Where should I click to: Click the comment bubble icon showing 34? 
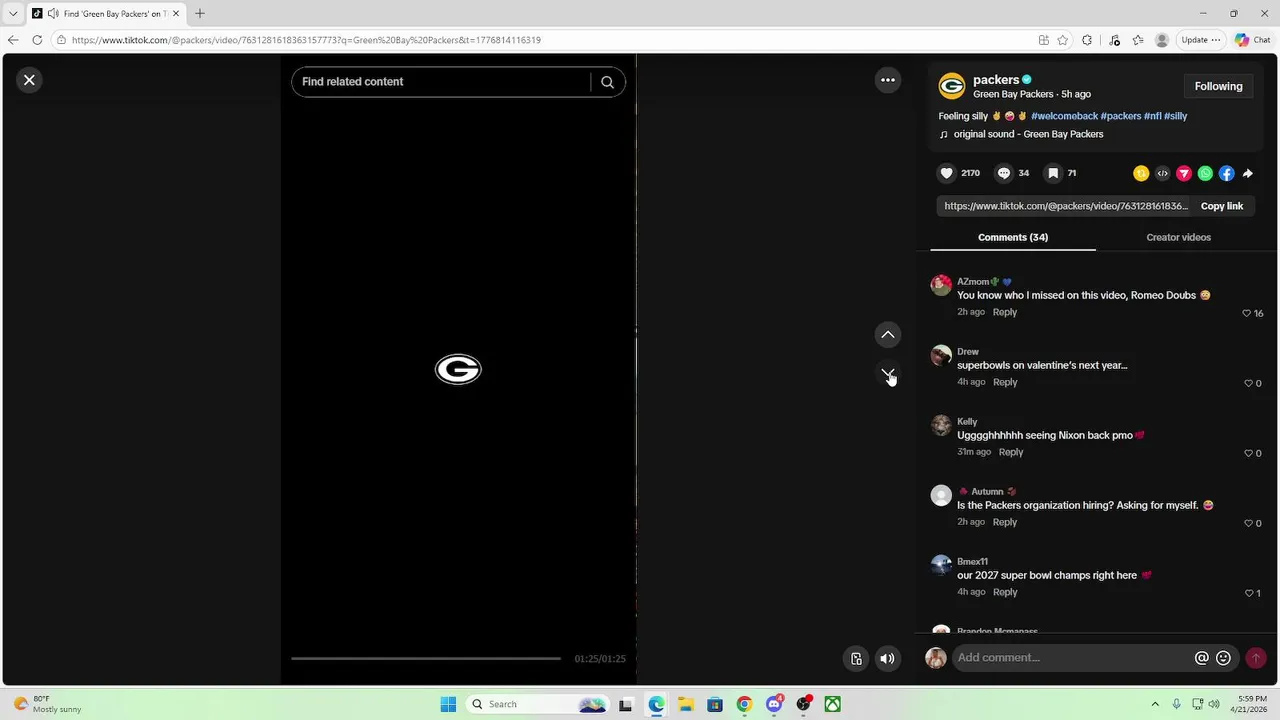pyautogui.click(x=1004, y=173)
